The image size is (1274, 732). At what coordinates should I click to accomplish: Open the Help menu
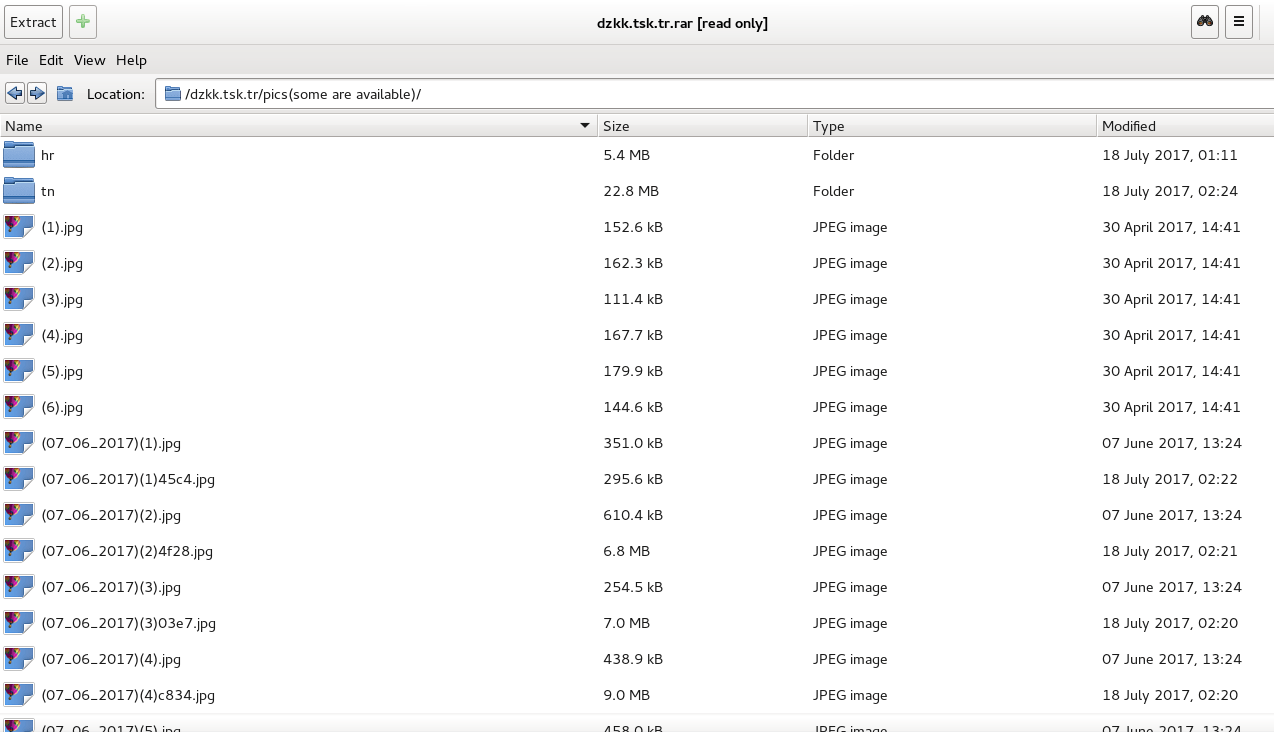point(131,60)
